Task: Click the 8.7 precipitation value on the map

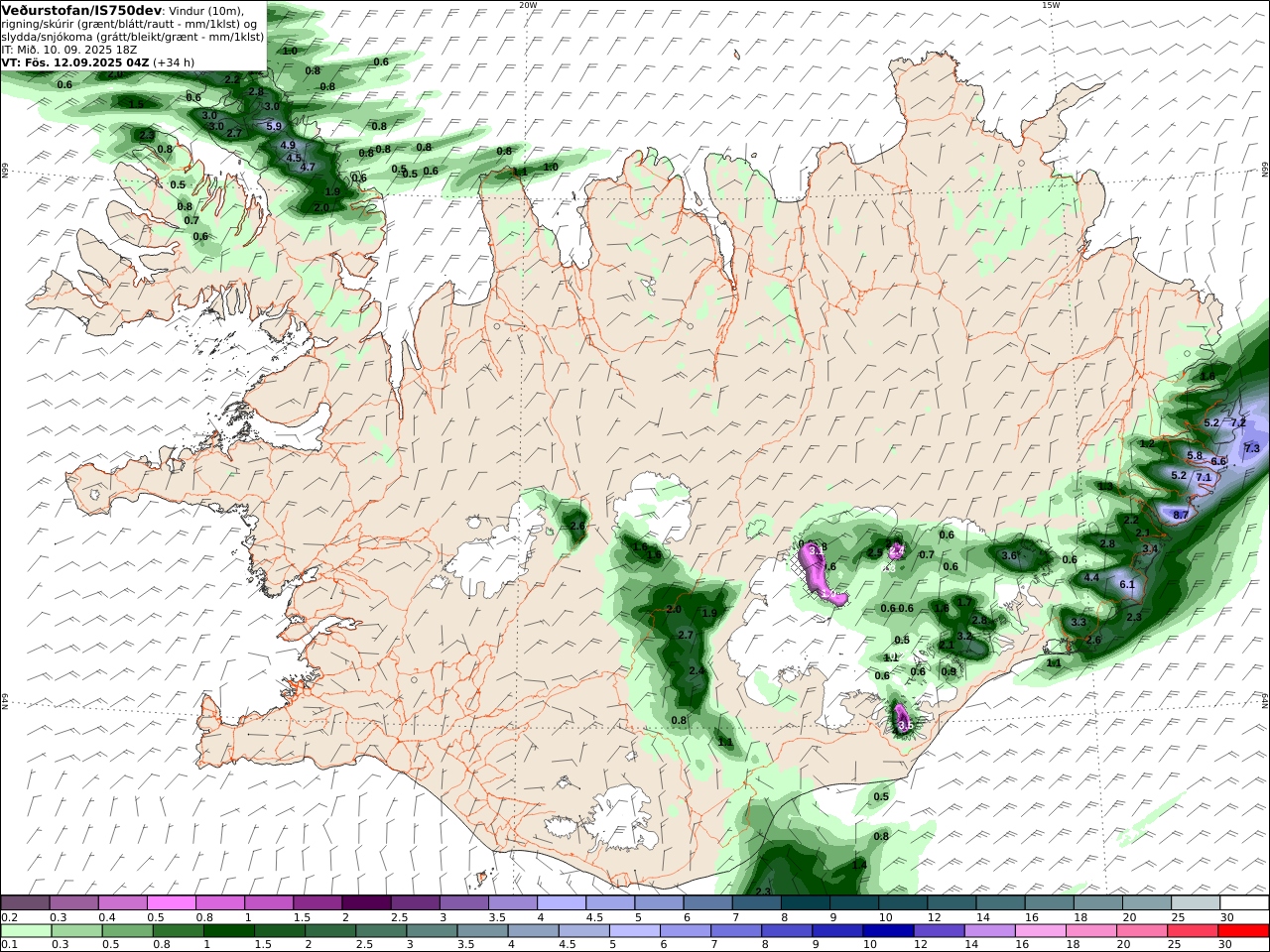Action: [1181, 516]
